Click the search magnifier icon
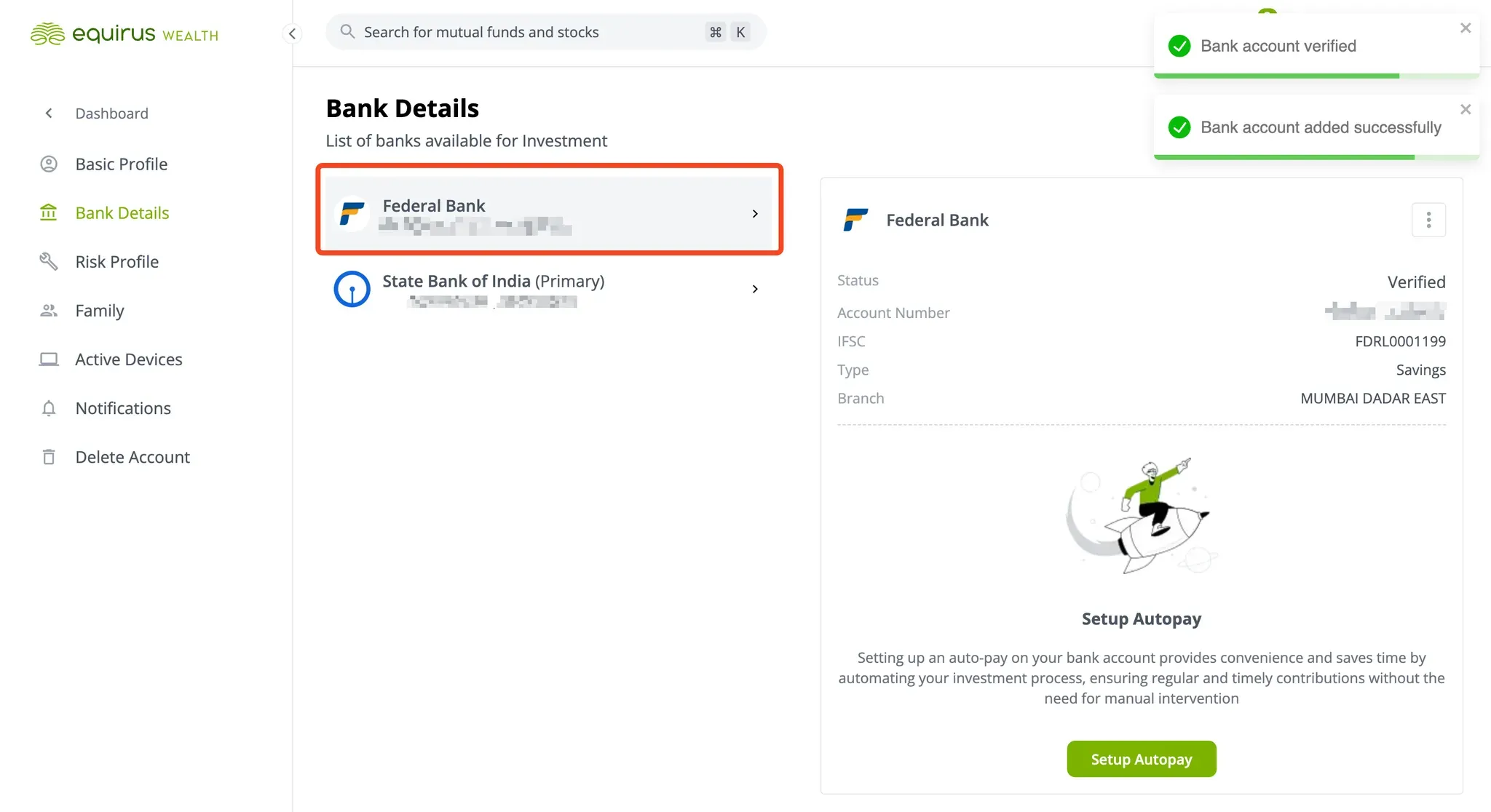 coord(348,32)
